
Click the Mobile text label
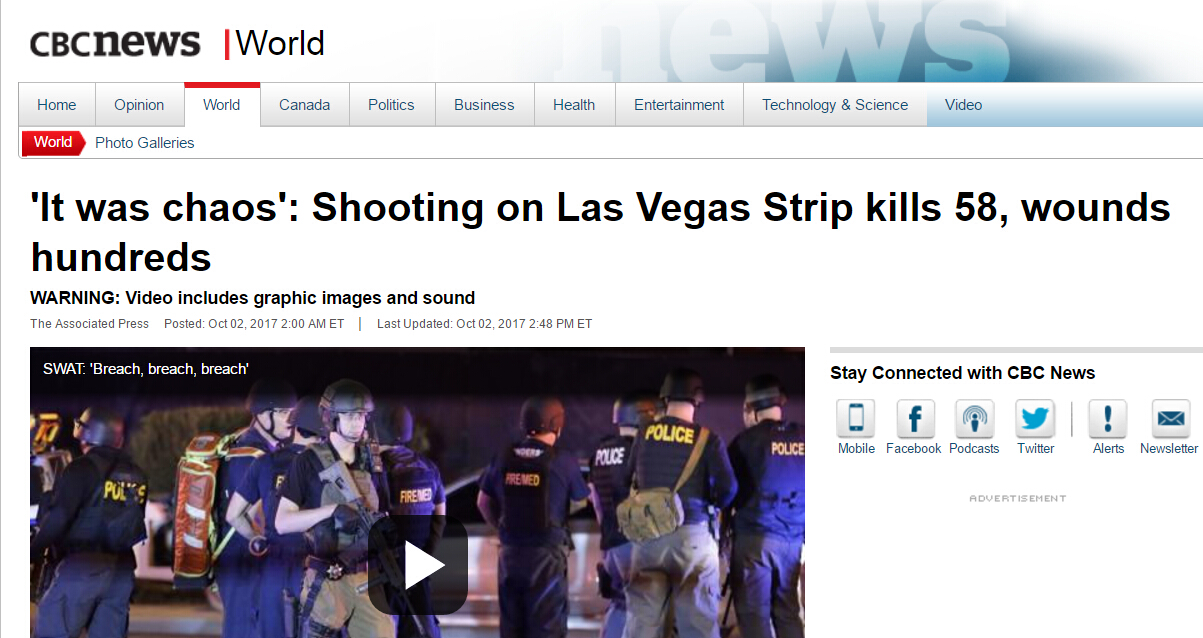coord(856,449)
